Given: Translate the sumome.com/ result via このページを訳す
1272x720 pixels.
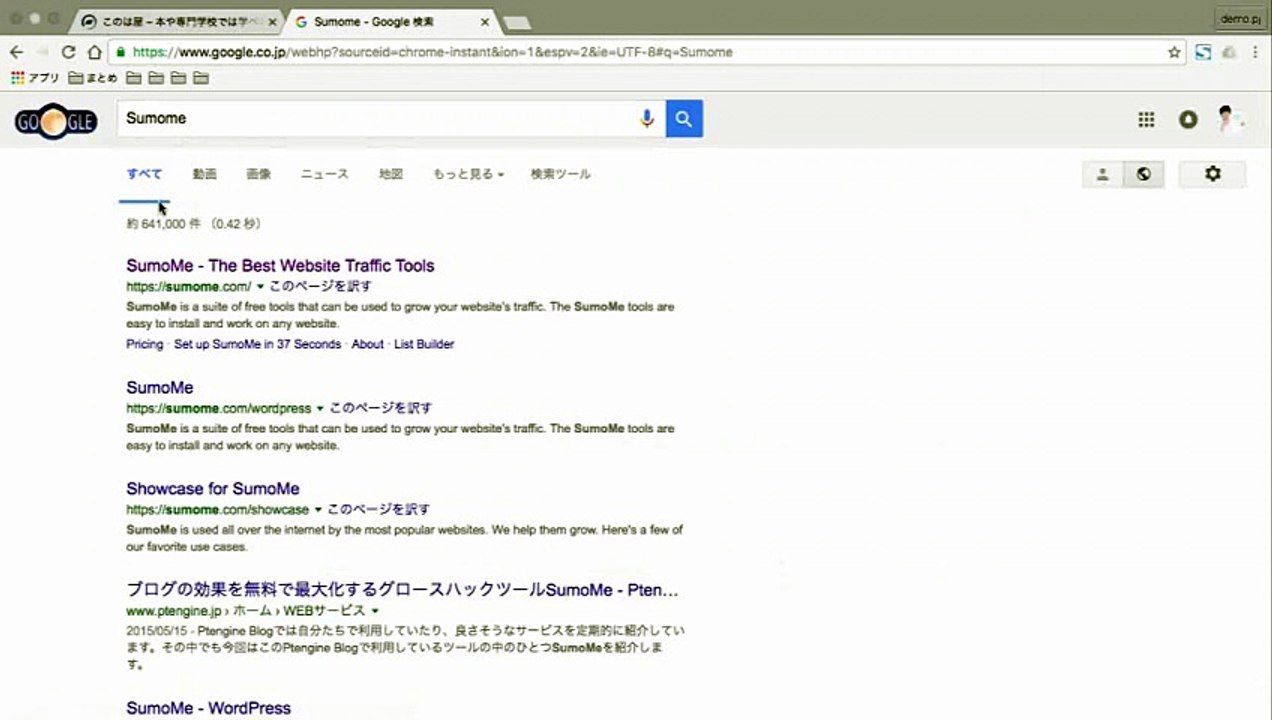Looking at the screenshot, I should pyautogui.click(x=320, y=286).
